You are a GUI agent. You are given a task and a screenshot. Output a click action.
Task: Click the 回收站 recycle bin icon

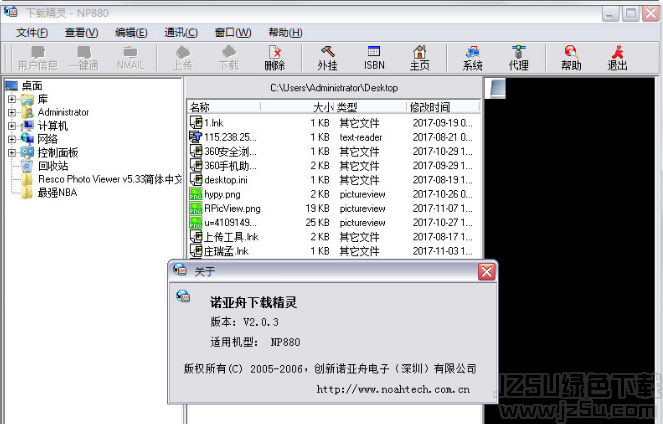pyautogui.click(x=27, y=166)
